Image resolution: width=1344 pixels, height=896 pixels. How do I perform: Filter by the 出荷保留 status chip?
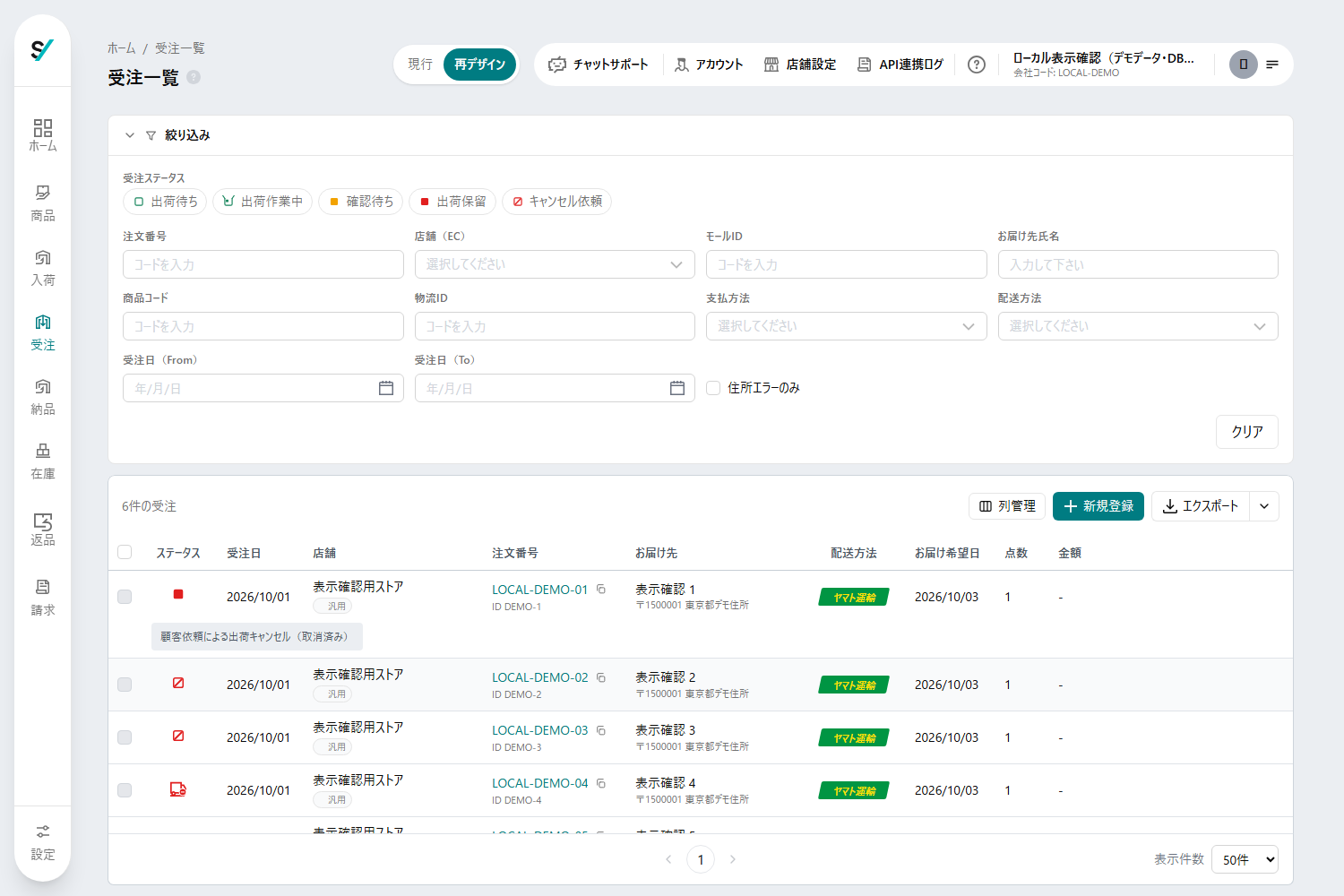452,202
